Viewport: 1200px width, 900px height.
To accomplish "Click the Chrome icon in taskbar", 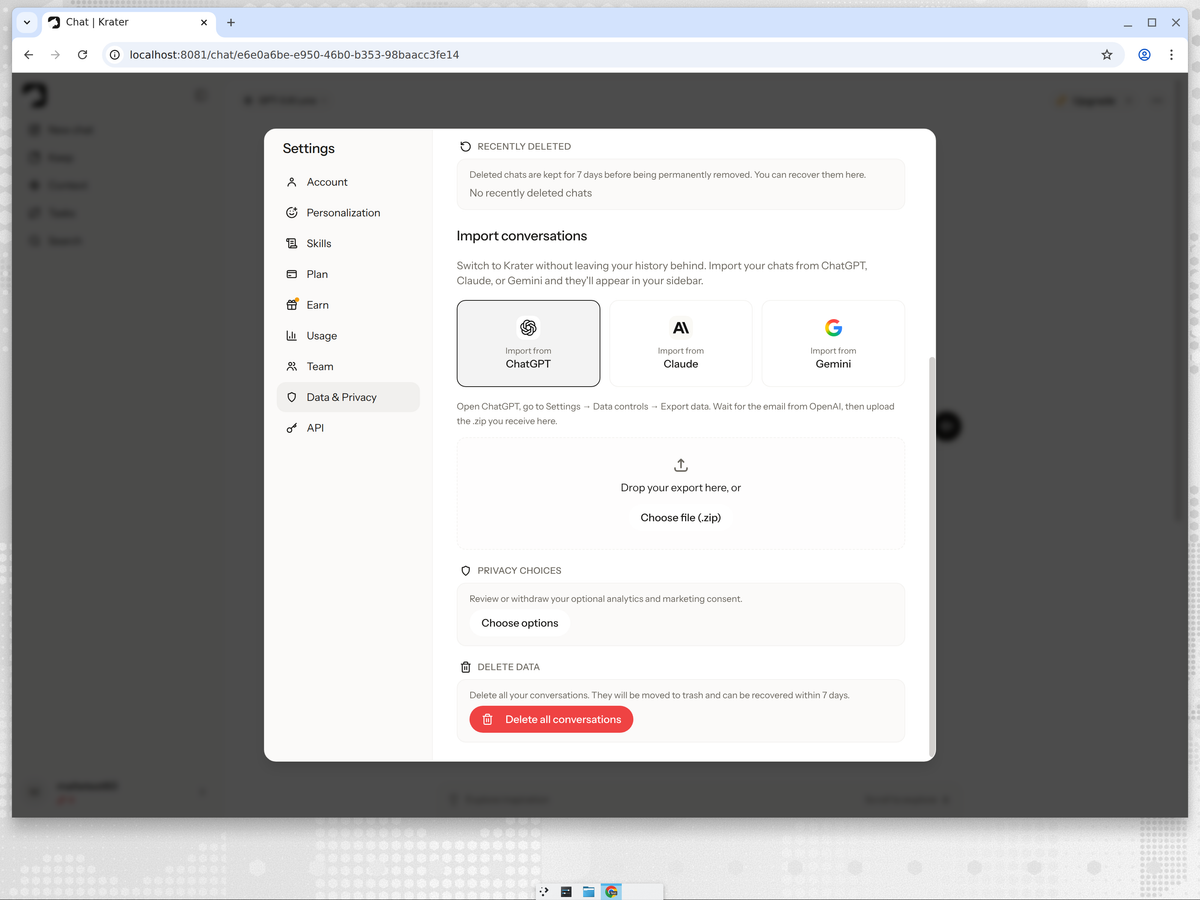I will pos(611,891).
